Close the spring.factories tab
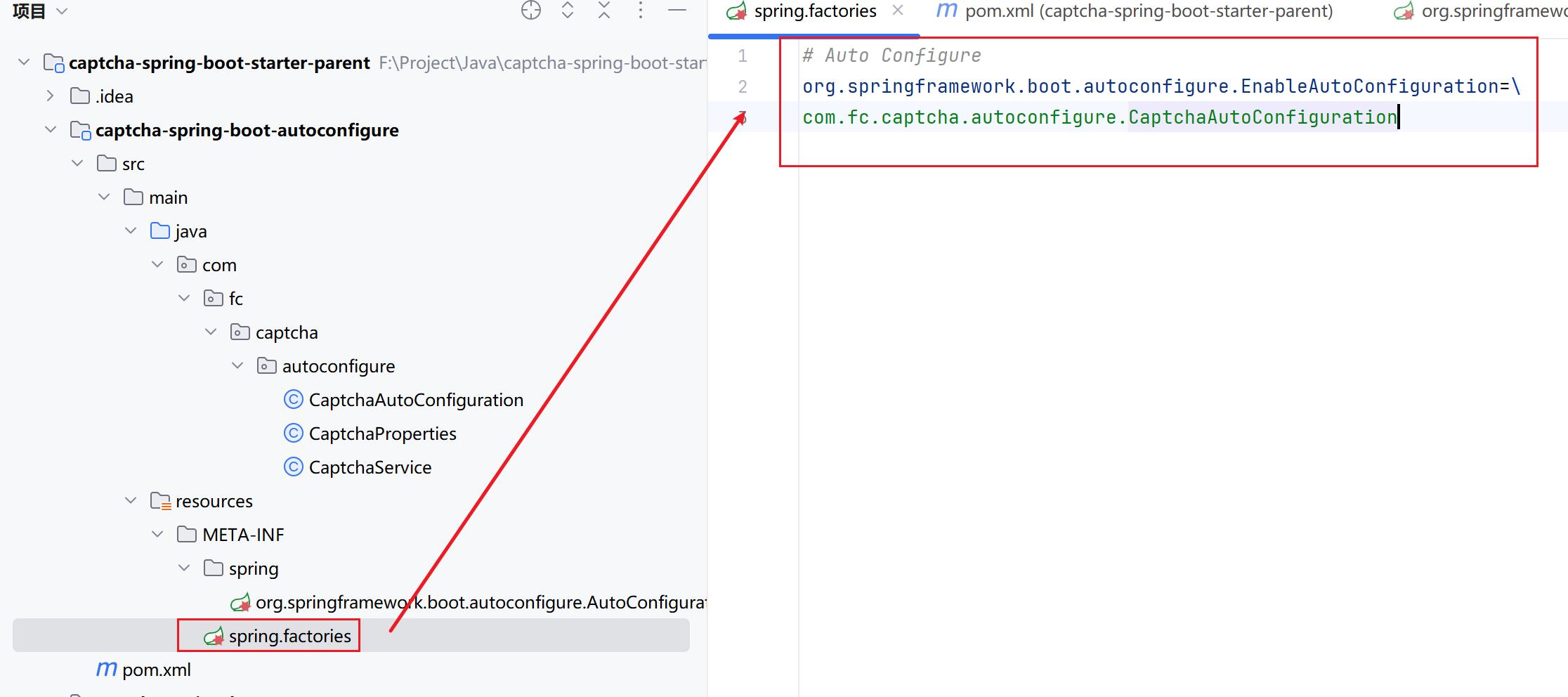Image resolution: width=1568 pixels, height=697 pixels. tap(898, 11)
